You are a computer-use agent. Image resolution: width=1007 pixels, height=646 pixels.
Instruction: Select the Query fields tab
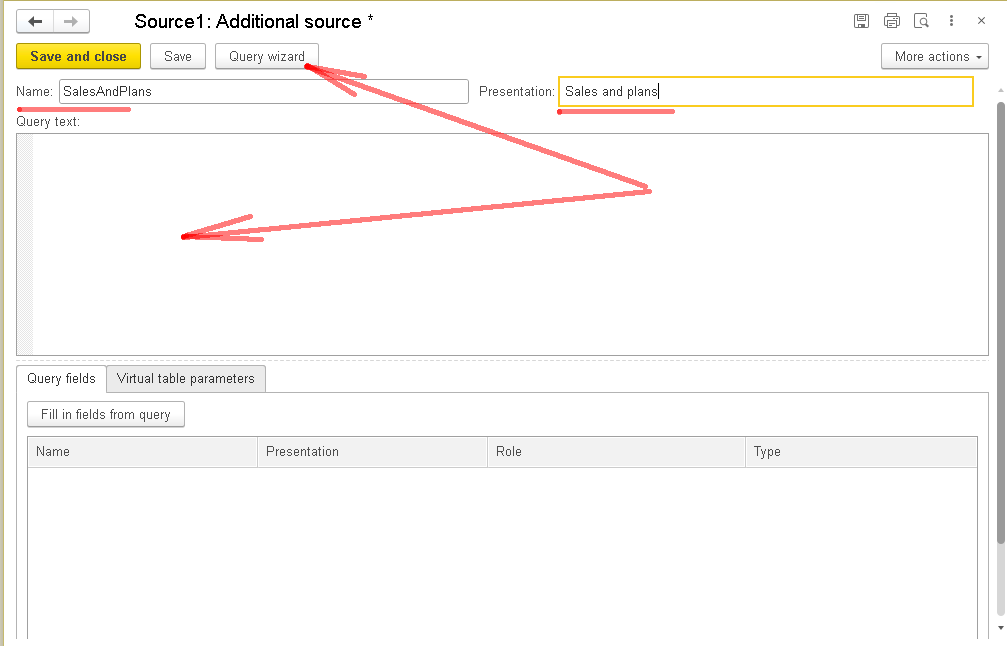tap(62, 379)
